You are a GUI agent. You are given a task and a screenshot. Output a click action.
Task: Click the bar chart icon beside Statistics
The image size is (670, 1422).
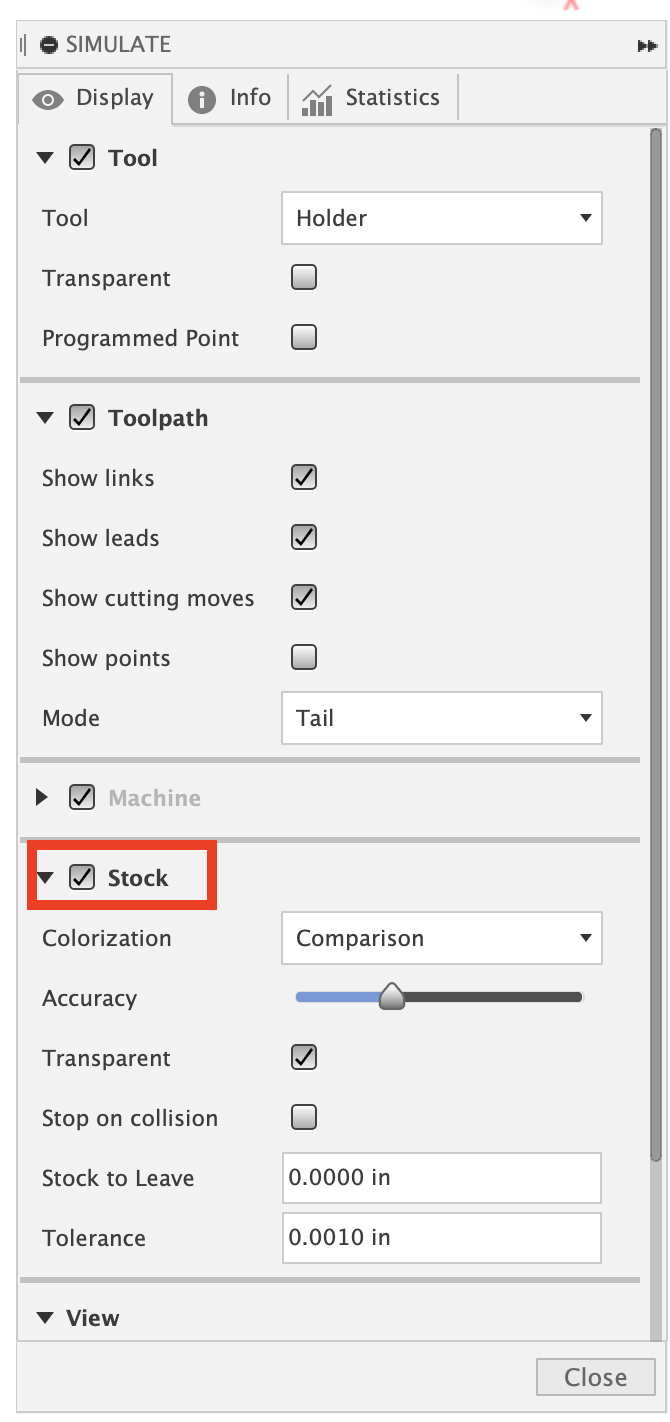(x=318, y=97)
